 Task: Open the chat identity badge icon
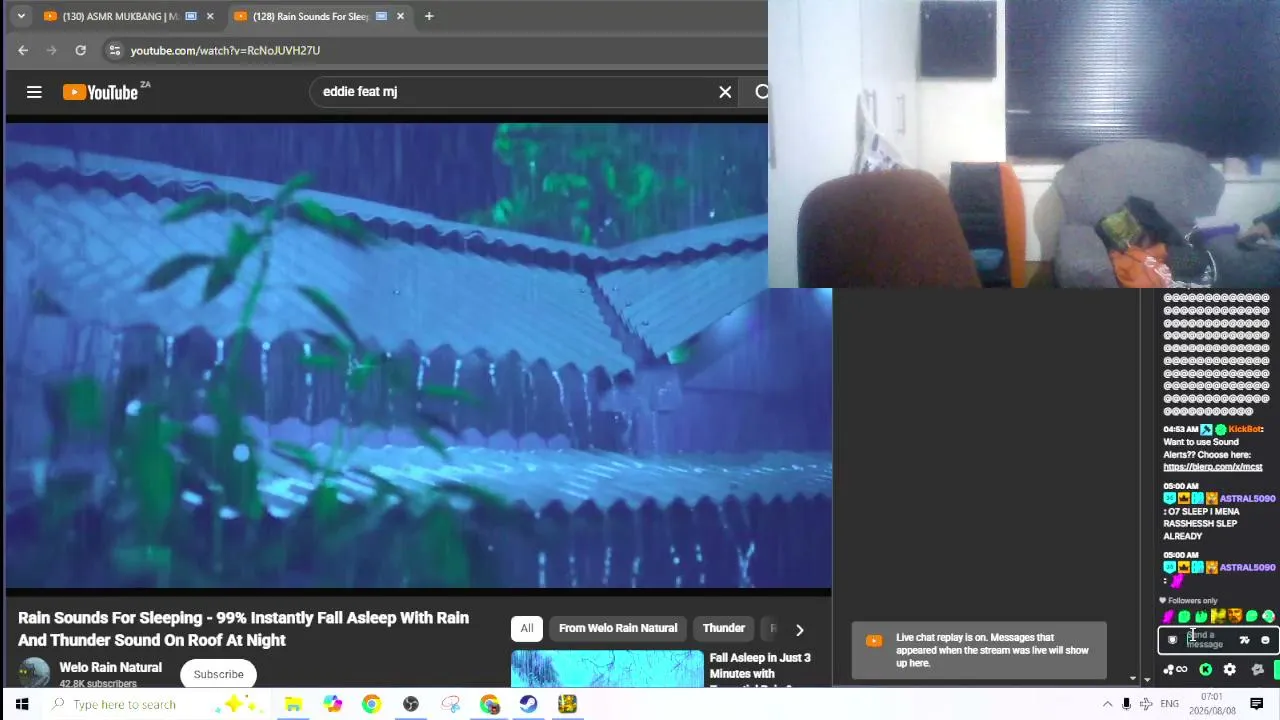click(x=1173, y=640)
